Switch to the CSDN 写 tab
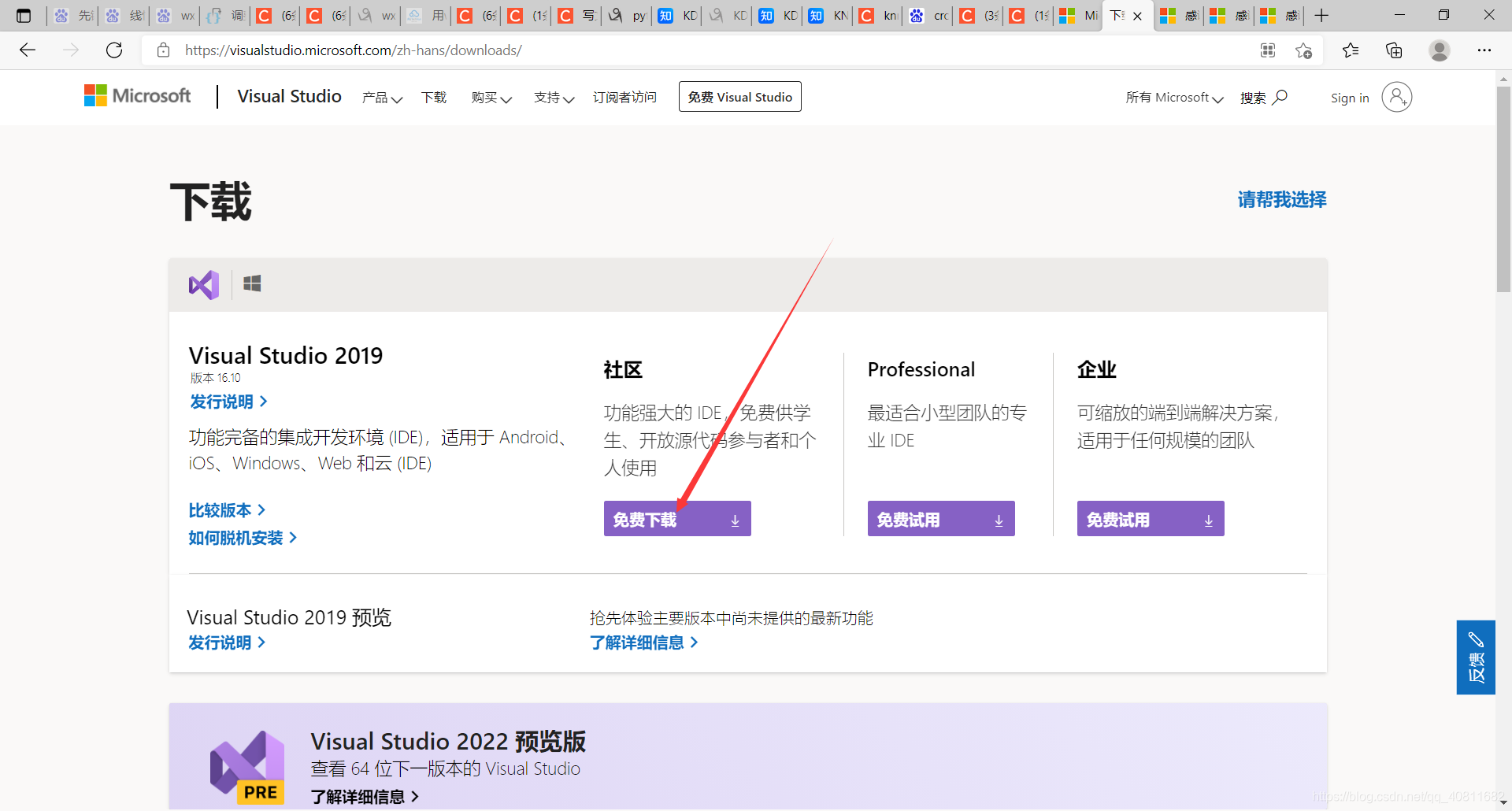The width and height of the screenshot is (1512, 811). [x=577, y=16]
